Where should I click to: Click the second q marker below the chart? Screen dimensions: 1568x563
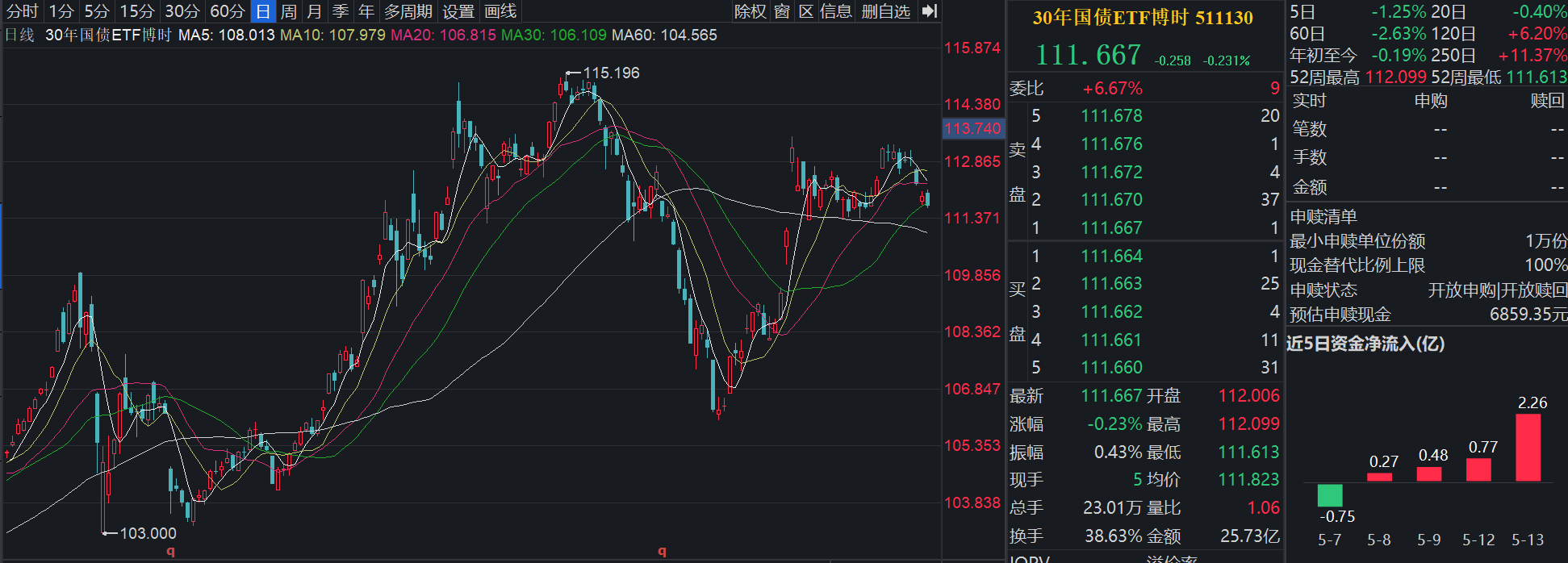tap(662, 552)
